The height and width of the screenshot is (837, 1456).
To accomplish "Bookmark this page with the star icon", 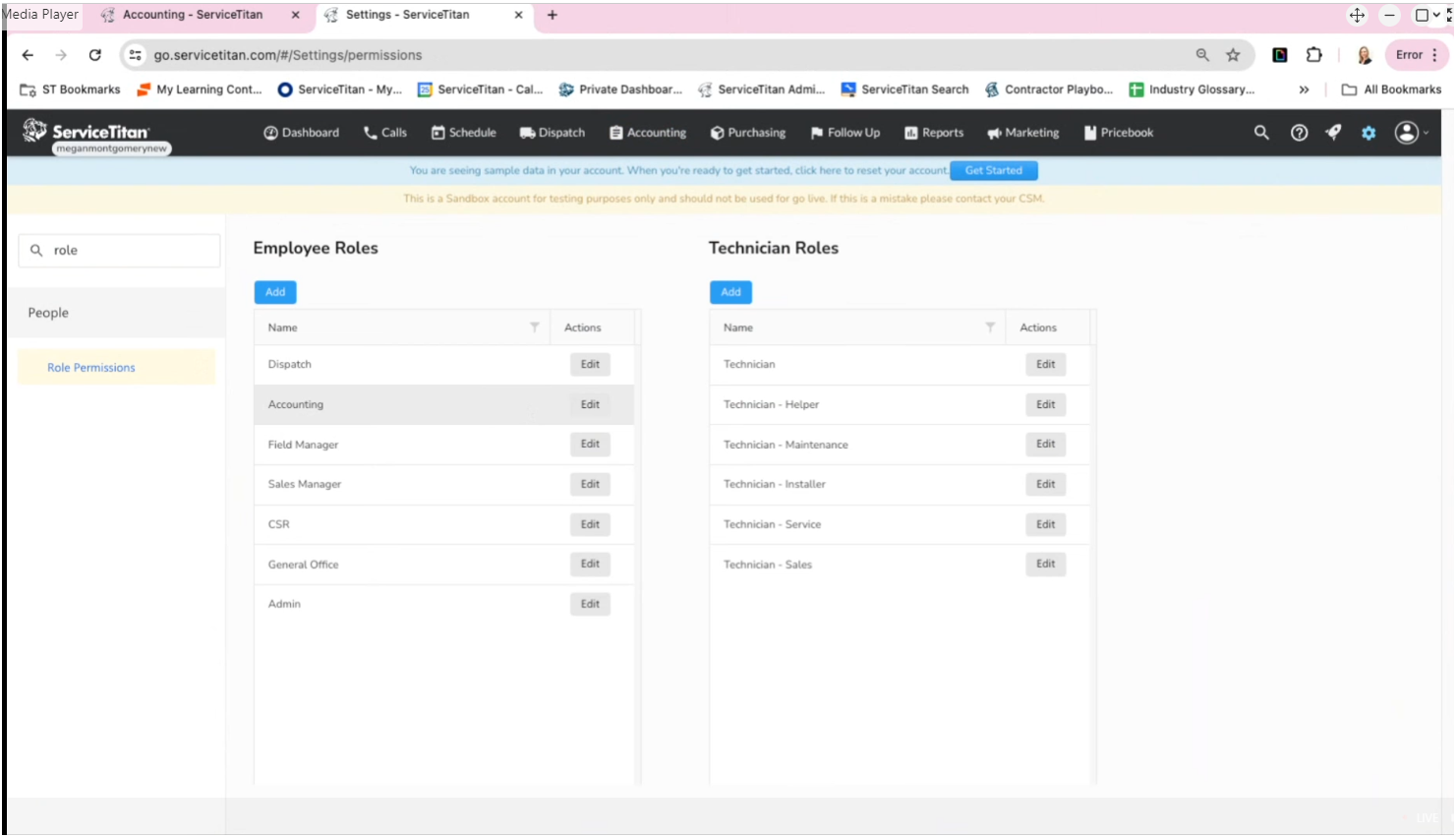I will click(x=1233, y=55).
